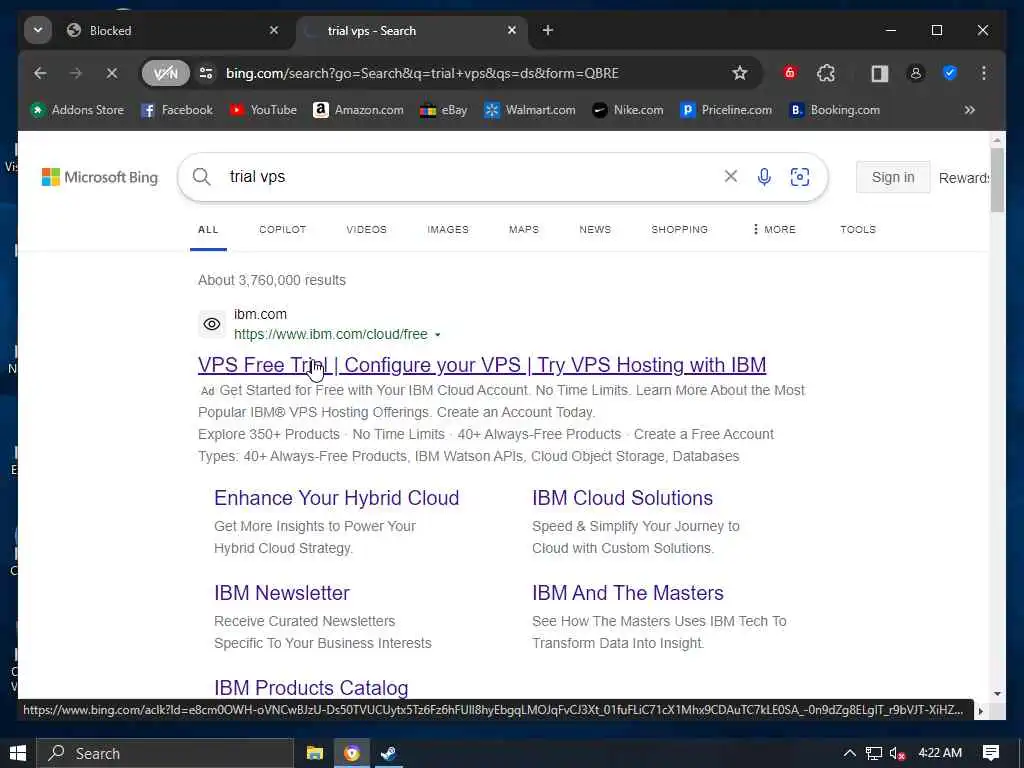Bookmark this page with the star
Screen dimensions: 1024x768
(739, 73)
